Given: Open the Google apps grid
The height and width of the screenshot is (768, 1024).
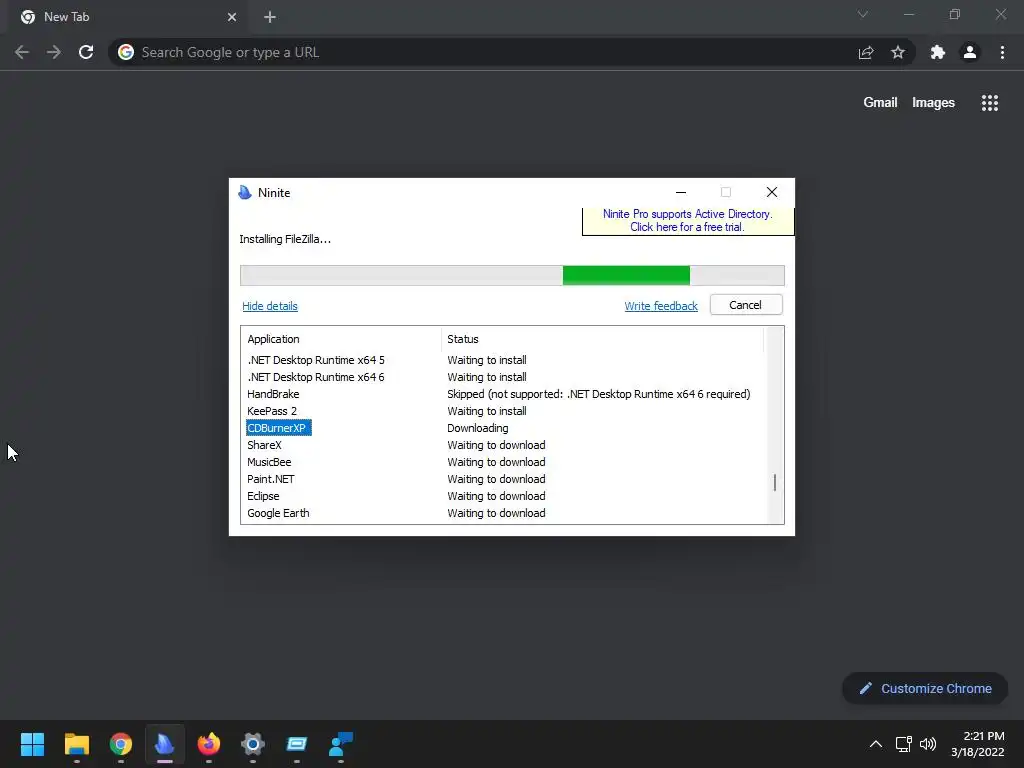Looking at the screenshot, I should [990, 103].
